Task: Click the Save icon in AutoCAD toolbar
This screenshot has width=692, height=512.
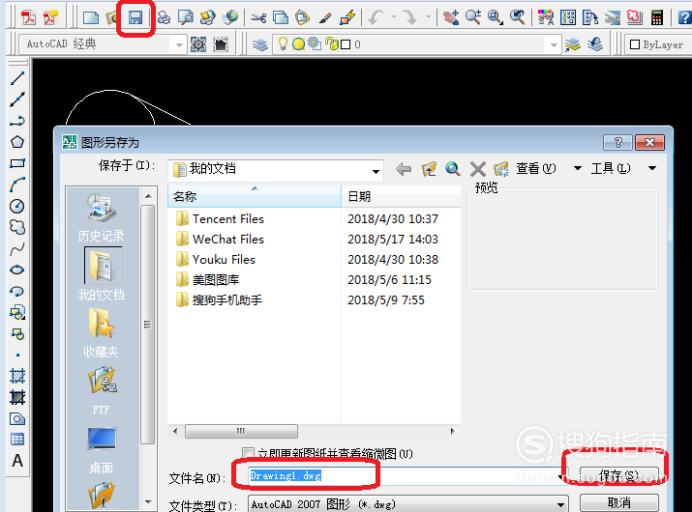Action: tap(135, 18)
